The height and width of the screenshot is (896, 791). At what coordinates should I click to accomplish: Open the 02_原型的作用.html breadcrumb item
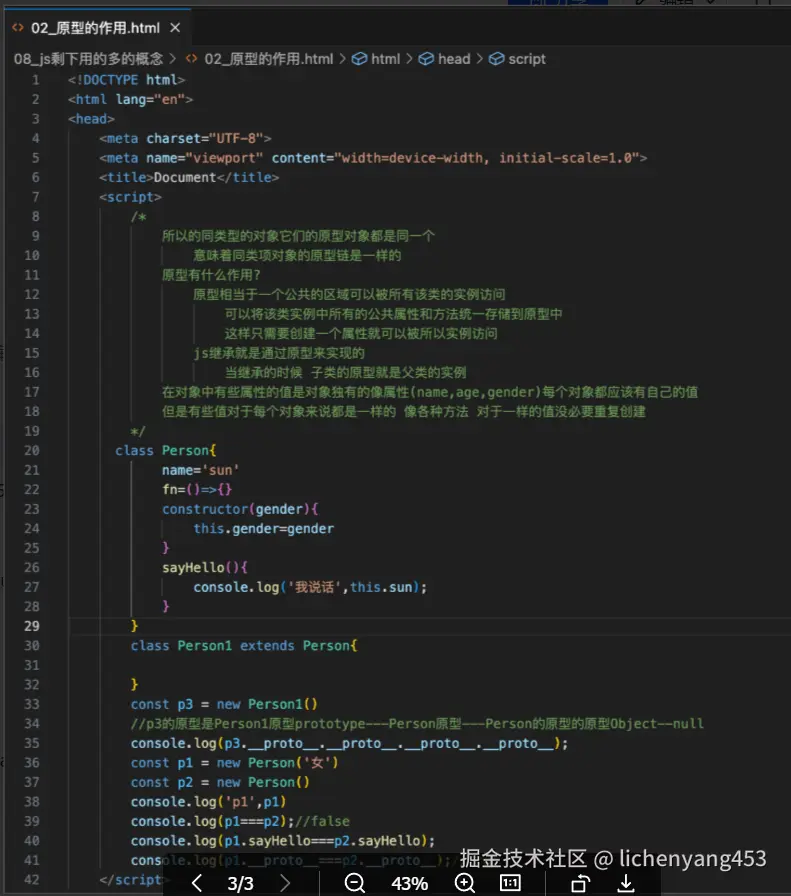(268, 59)
